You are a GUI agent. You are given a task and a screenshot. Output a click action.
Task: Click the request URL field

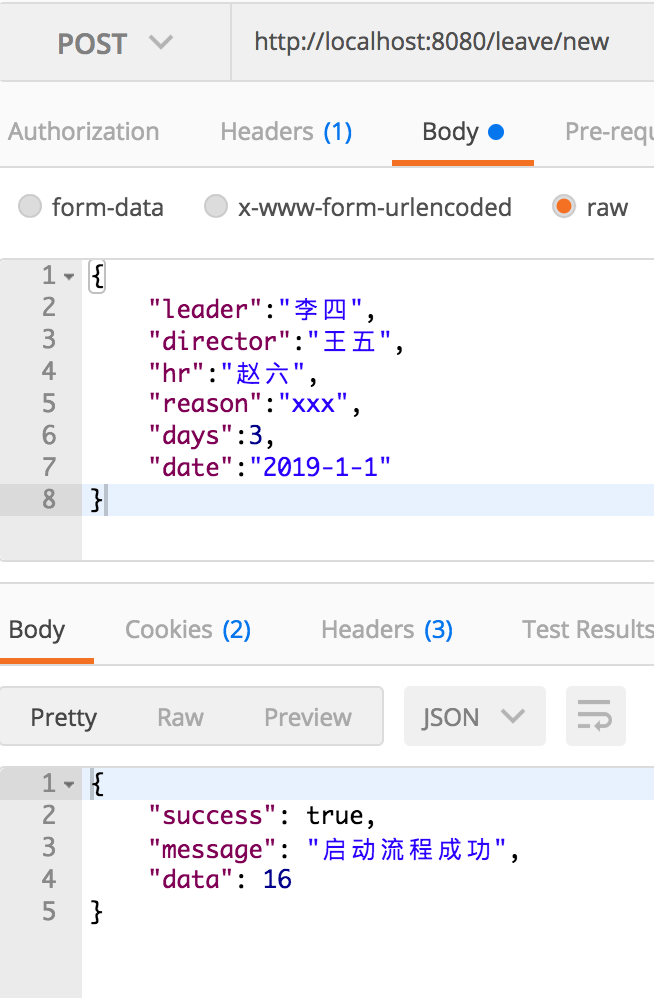[440, 42]
